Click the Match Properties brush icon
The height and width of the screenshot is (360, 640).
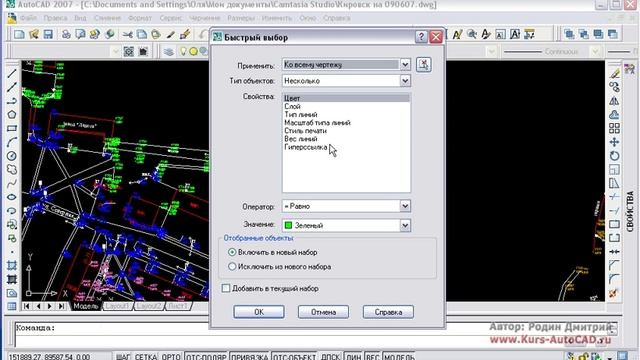click(x=185, y=34)
